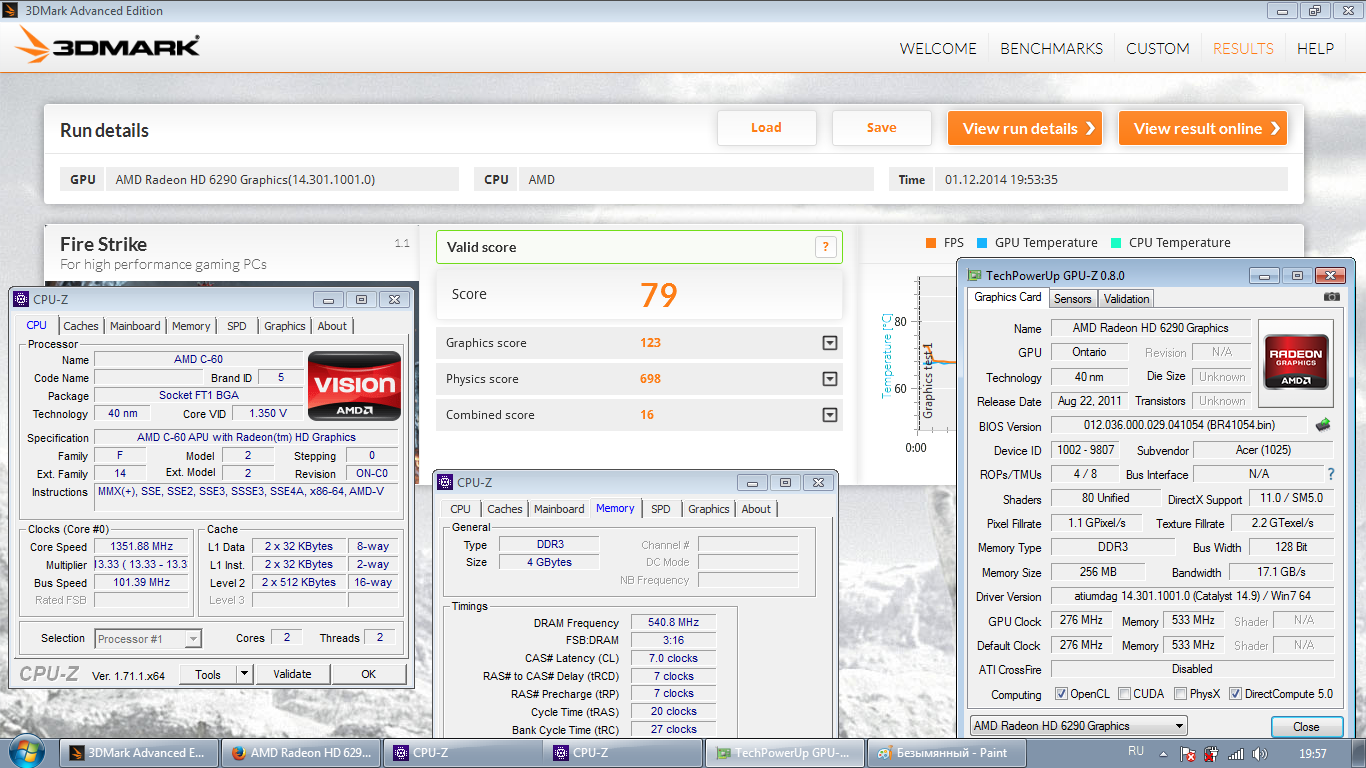Open the SPD tab in the CPU-Z processor window
This screenshot has height=768, width=1366.
coord(237,326)
